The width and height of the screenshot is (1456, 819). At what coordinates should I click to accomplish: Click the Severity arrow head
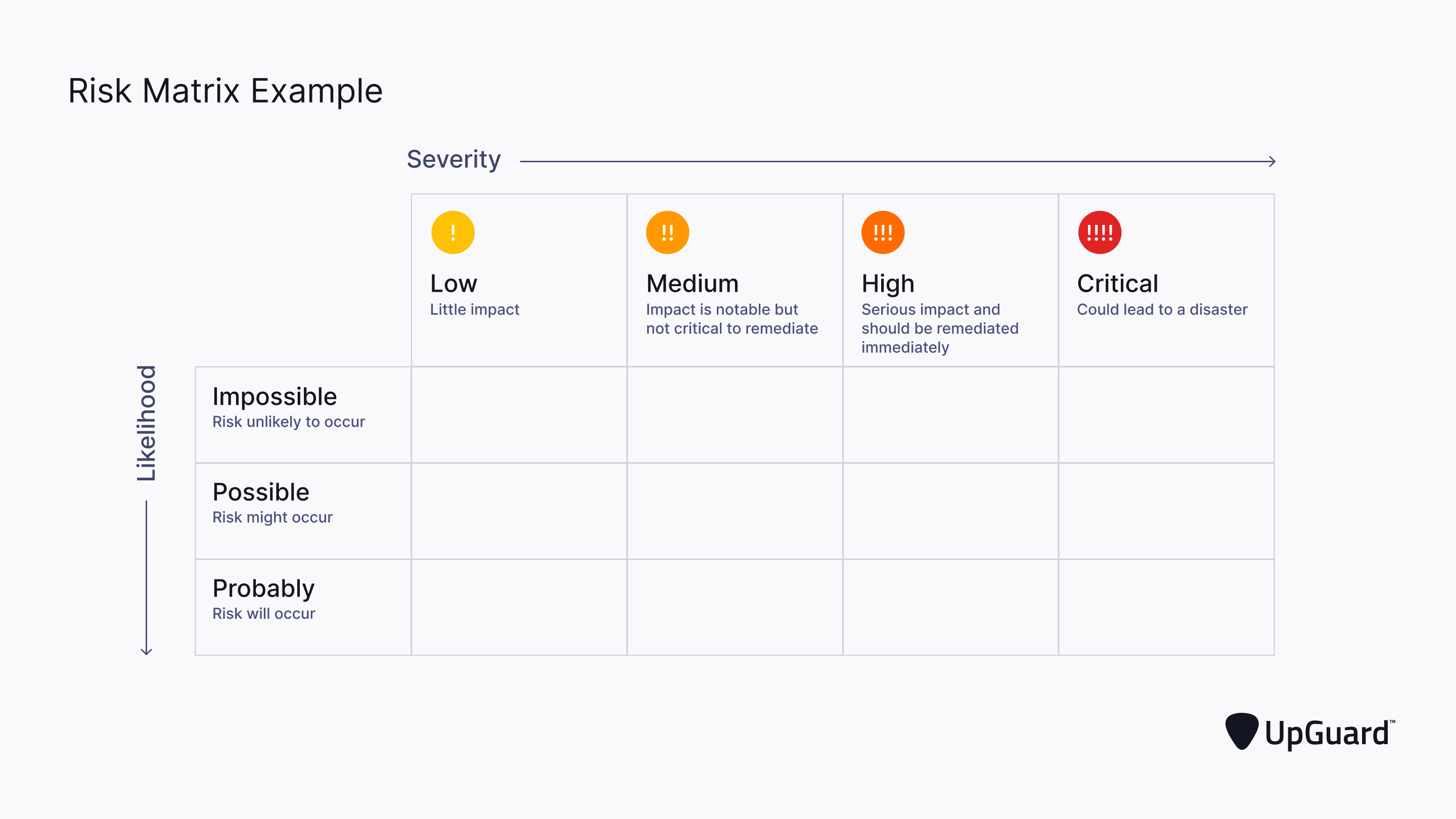[1272, 162]
